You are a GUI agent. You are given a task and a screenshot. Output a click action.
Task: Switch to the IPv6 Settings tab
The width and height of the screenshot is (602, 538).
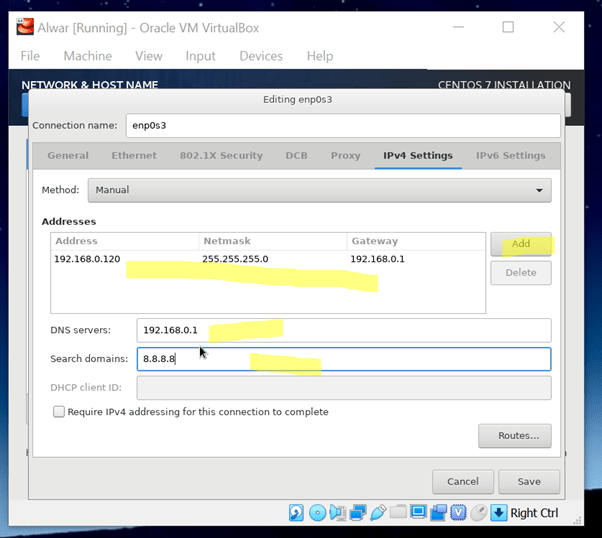point(510,156)
